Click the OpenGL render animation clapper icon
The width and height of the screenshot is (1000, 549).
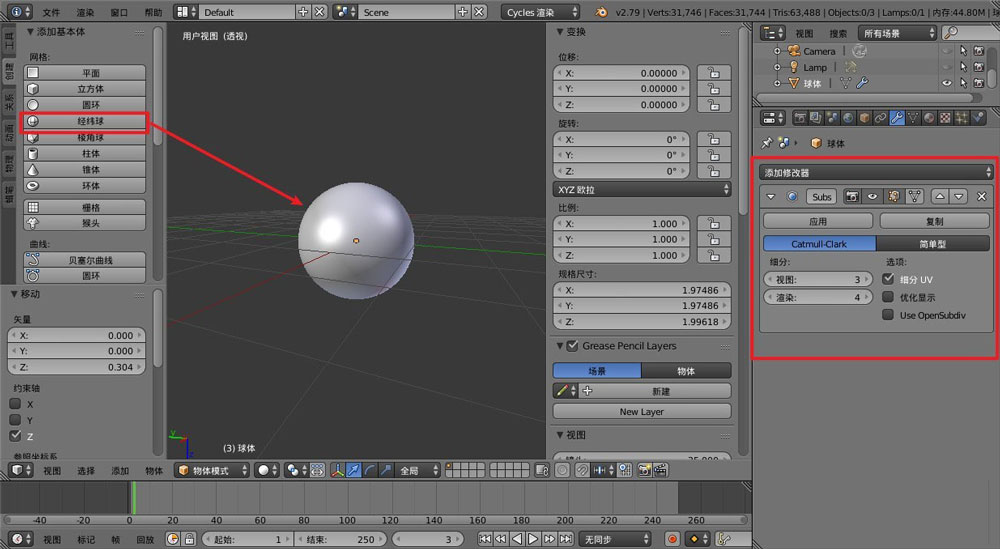point(660,471)
